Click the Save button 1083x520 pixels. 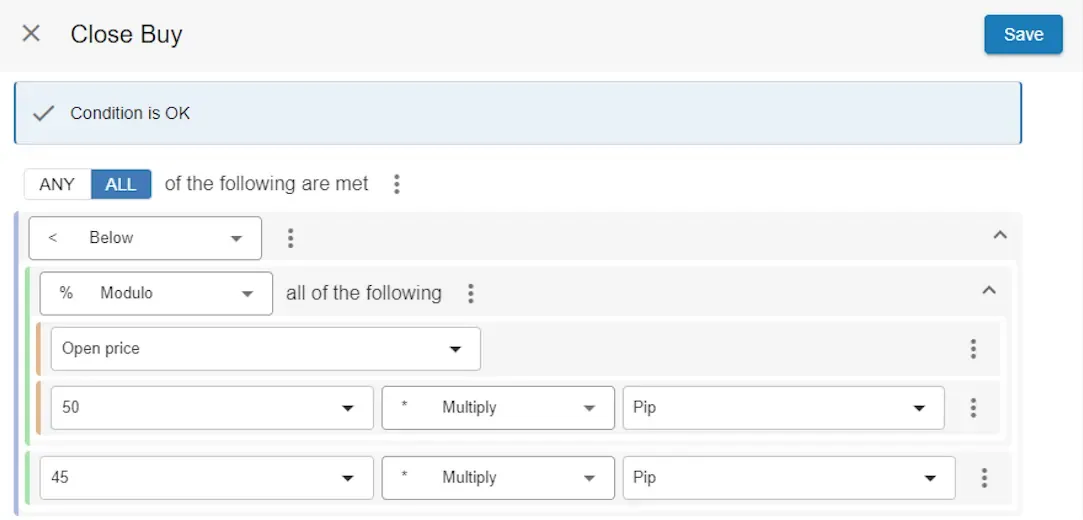[1023, 34]
